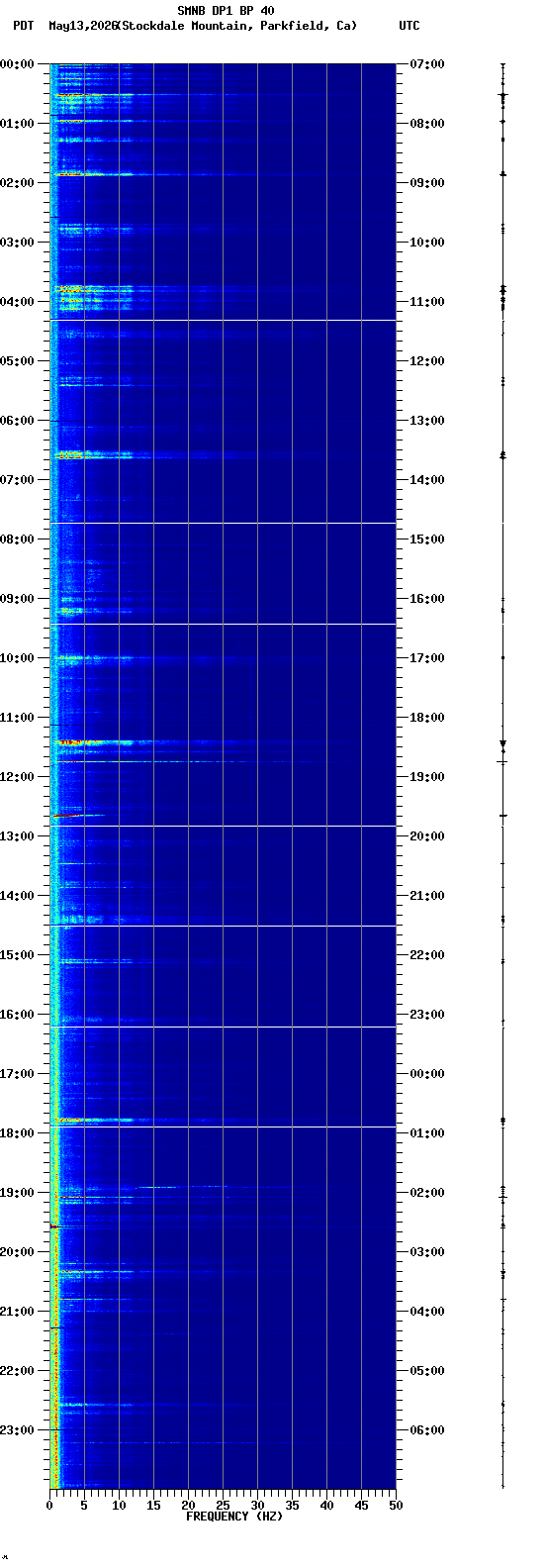Click the UTC time label "15:00"
This screenshot has height=1568, width=546.
(x=427, y=539)
